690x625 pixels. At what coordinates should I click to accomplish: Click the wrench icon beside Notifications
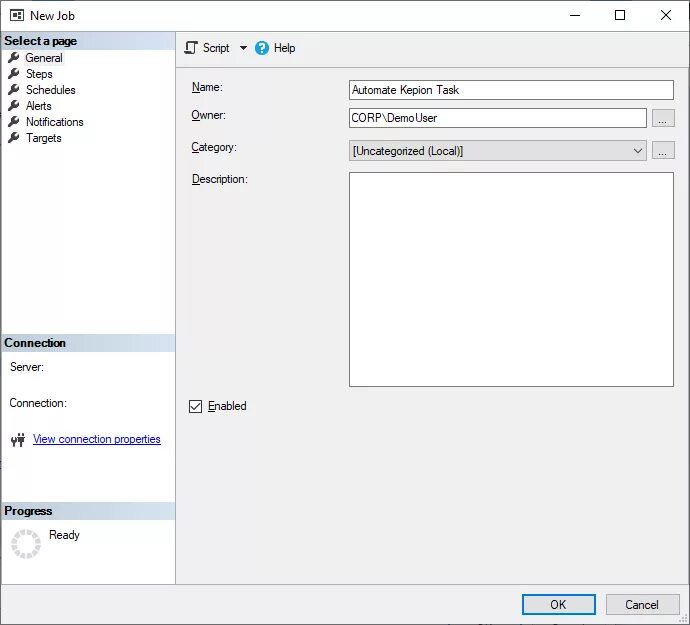tap(14, 121)
